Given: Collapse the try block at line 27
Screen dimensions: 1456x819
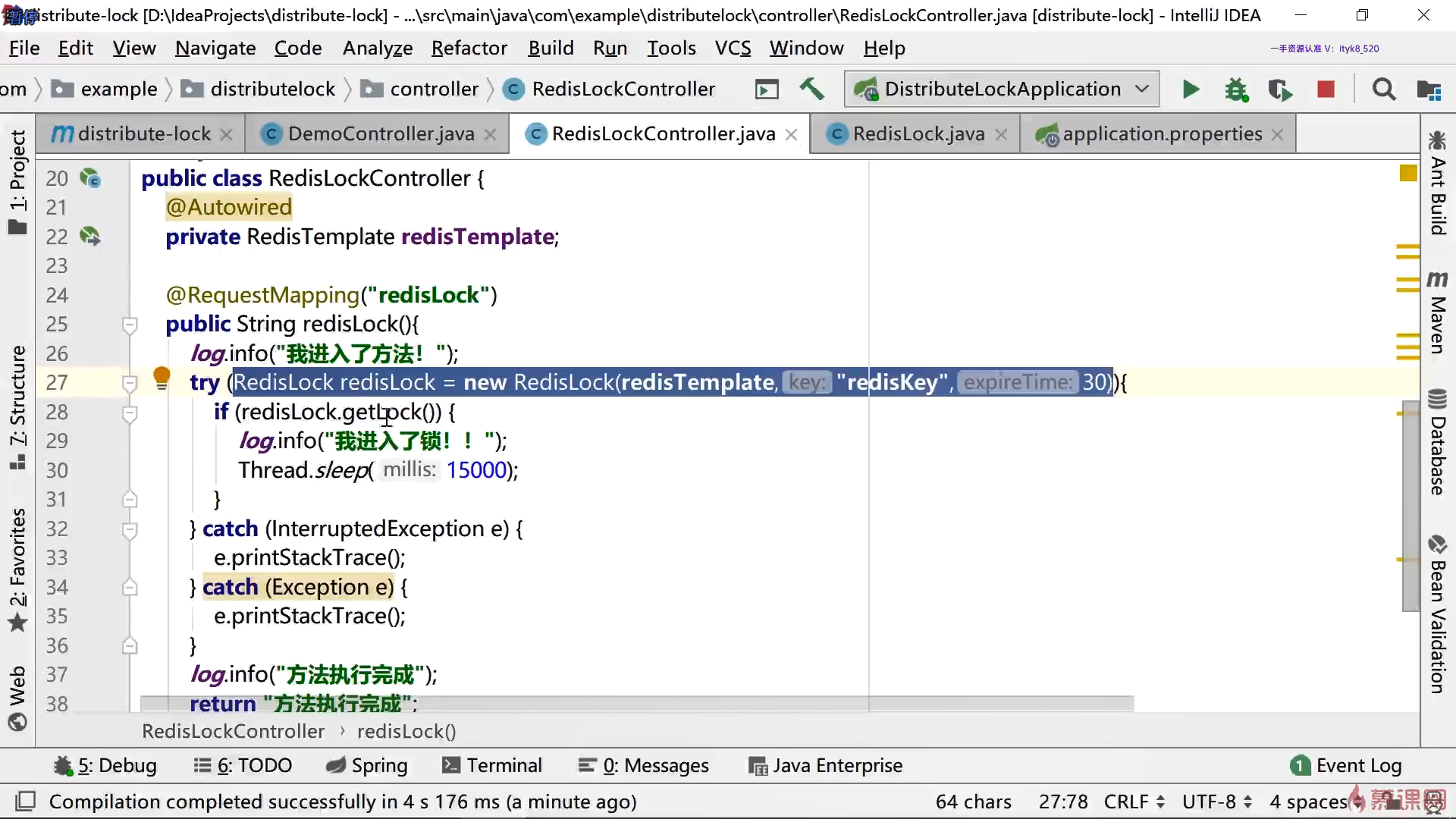Looking at the screenshot, I should pos(130,383).
